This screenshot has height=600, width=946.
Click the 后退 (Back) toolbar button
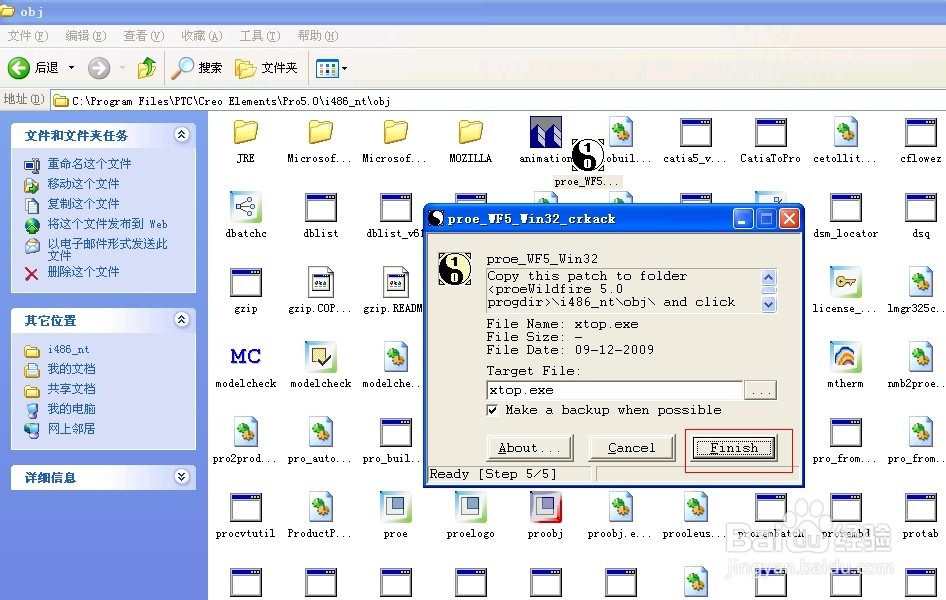pyautogui.click(x=34, y=68)
